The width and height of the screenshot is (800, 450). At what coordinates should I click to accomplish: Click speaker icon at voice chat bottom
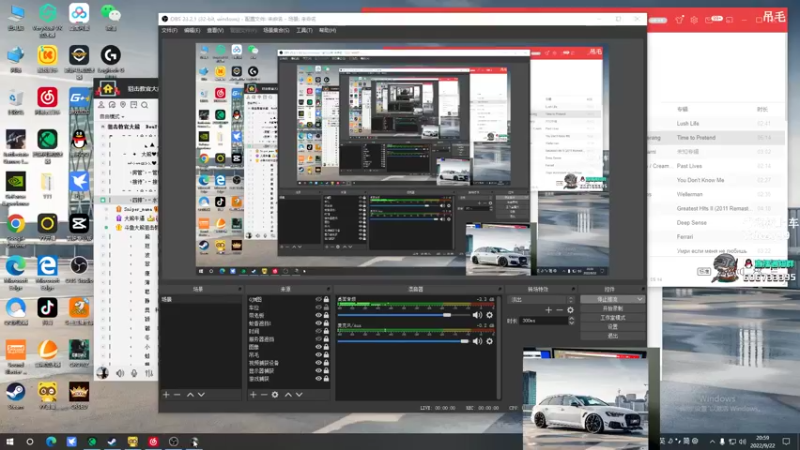120,373
